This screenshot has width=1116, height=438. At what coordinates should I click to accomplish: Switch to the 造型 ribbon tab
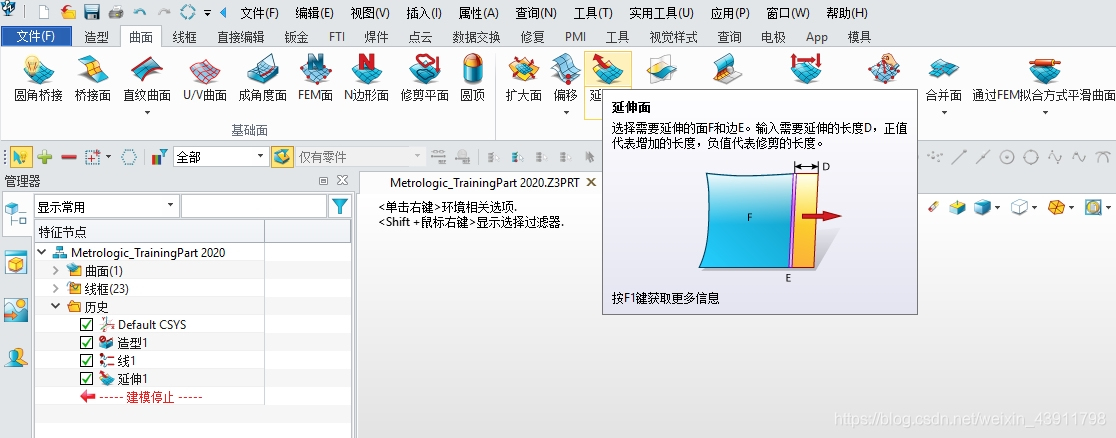point(97,37)
